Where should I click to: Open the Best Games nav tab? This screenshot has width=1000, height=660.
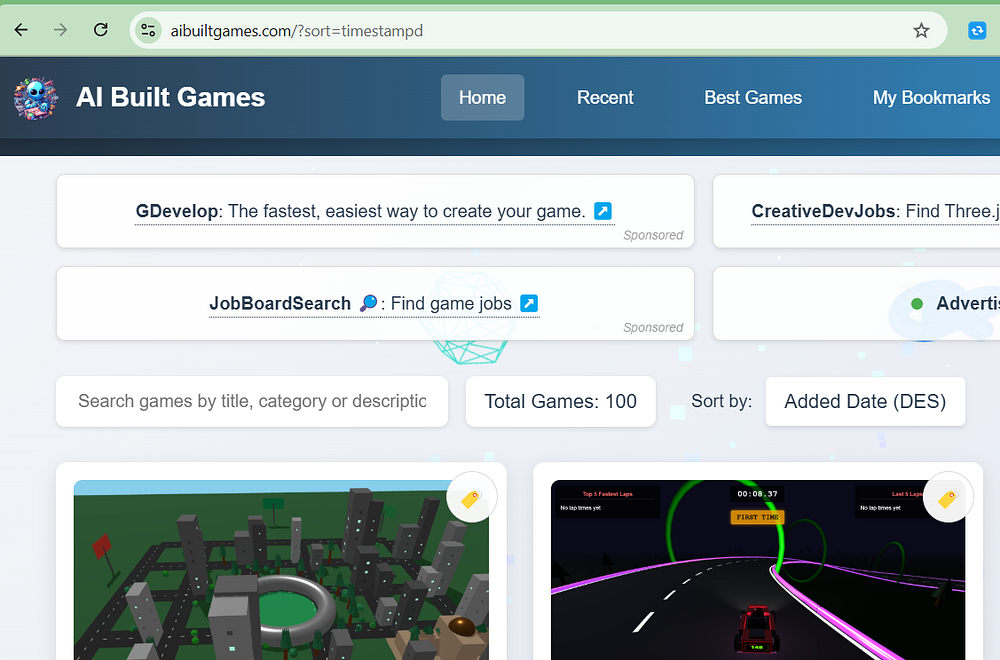point(753,98)
